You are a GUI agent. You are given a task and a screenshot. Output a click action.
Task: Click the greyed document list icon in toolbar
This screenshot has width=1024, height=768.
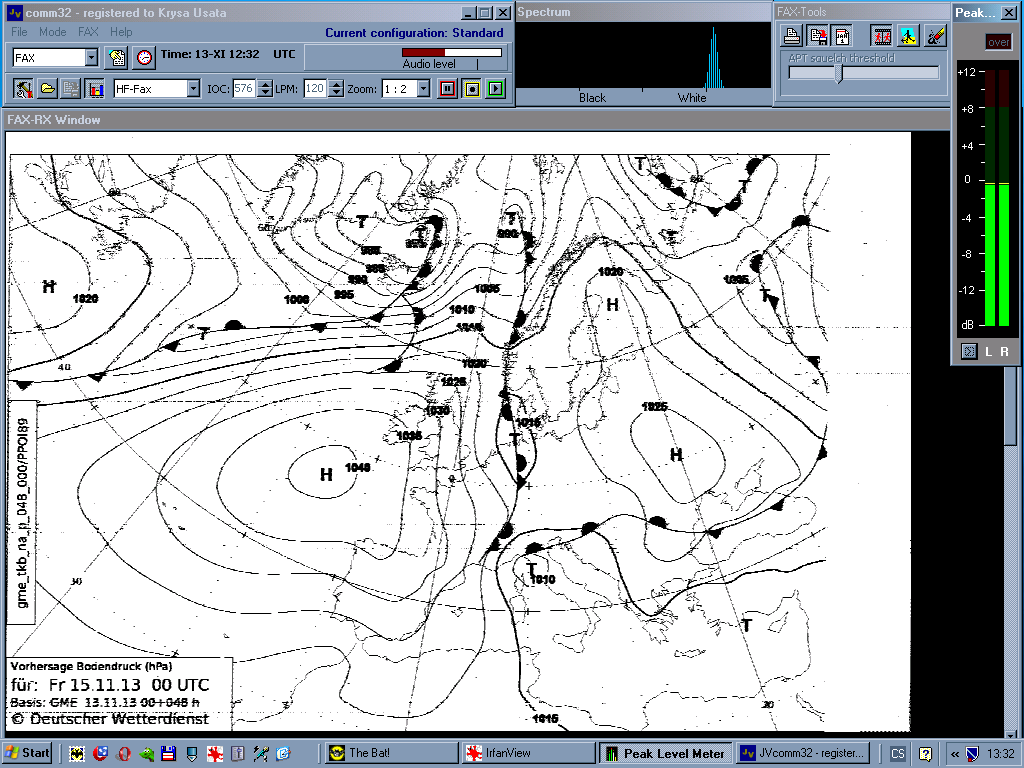[x=71, y=88]
